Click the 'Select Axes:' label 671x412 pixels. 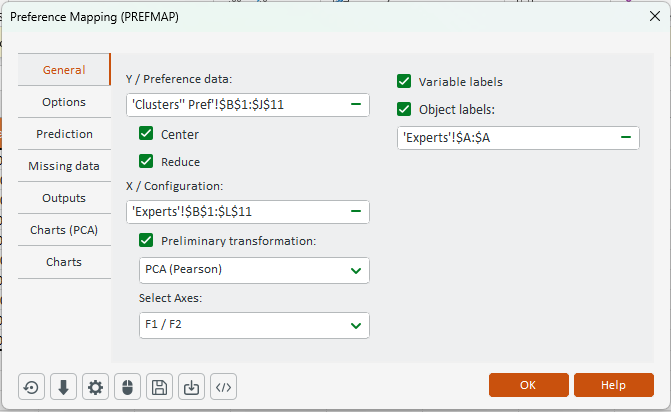coord(170,298)
